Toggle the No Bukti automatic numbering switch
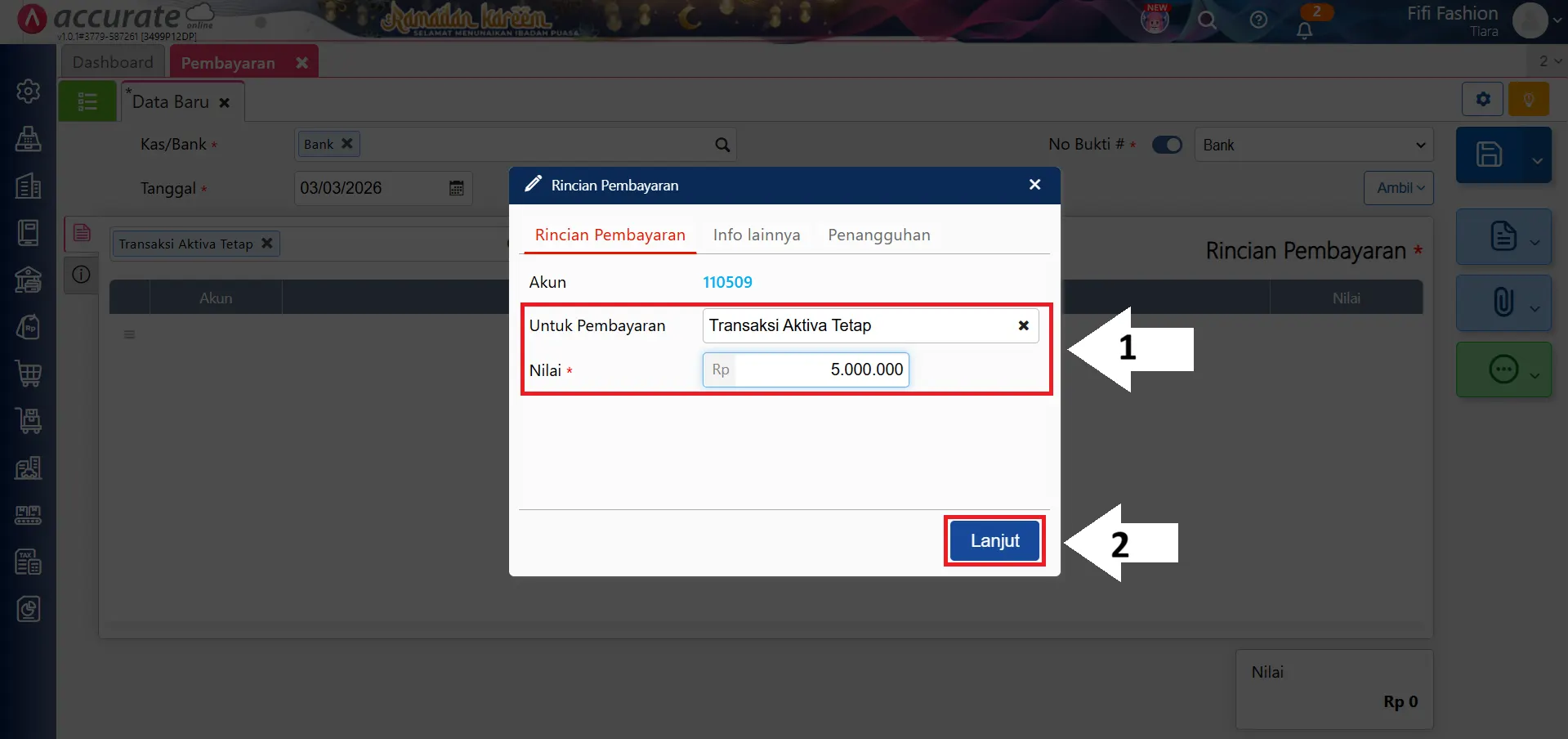1568x739 pixels. click(x=1167, y=145)
